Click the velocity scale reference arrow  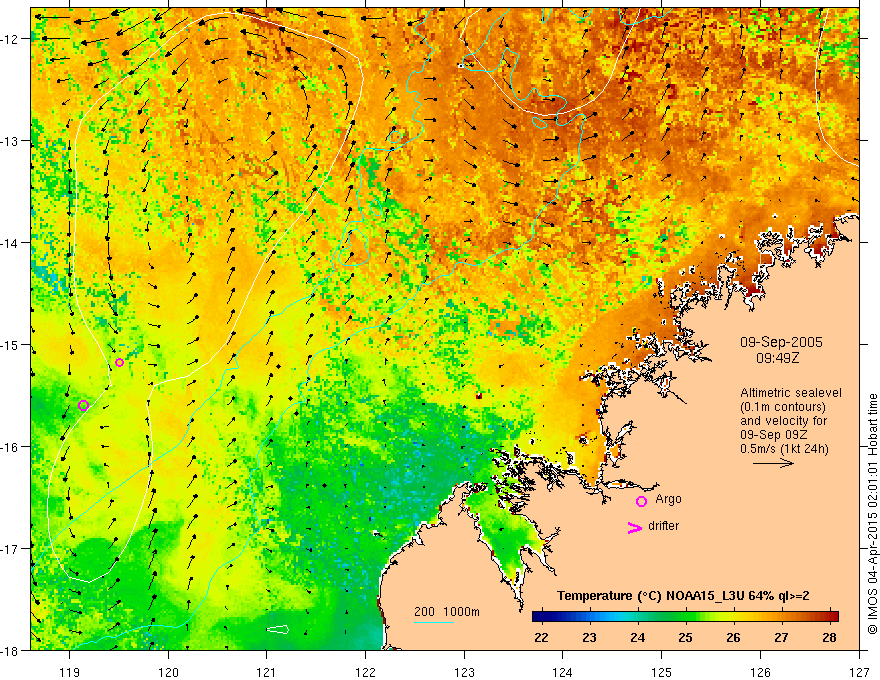[773, 463]
